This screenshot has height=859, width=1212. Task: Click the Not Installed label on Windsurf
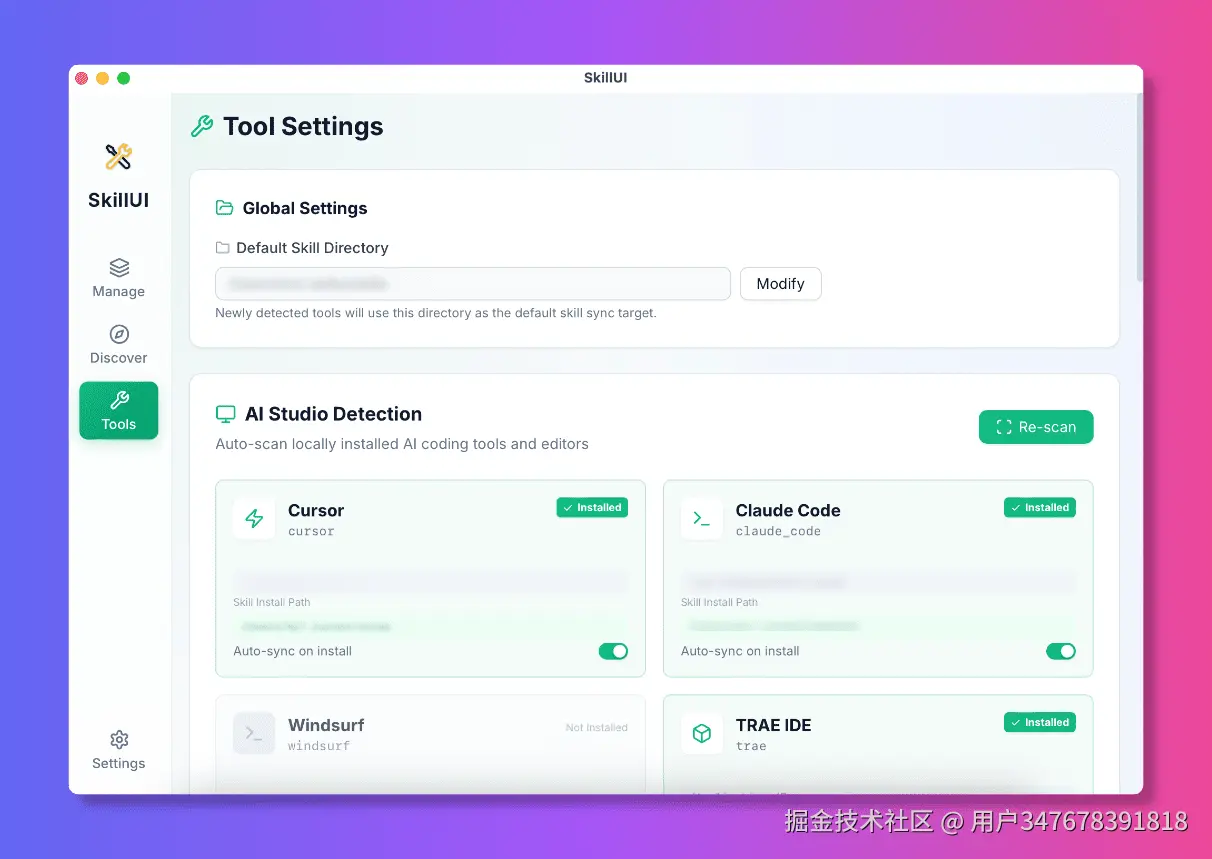coord(597,728)
